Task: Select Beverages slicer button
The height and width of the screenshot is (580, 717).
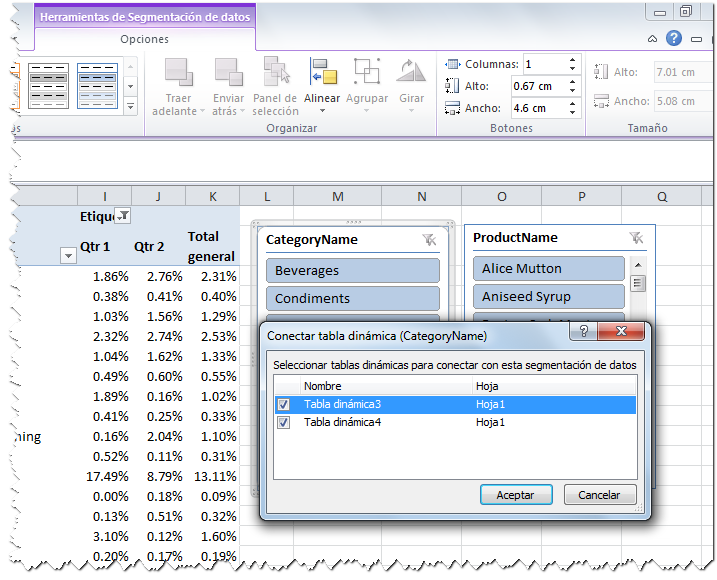Action: coord(353,270)
